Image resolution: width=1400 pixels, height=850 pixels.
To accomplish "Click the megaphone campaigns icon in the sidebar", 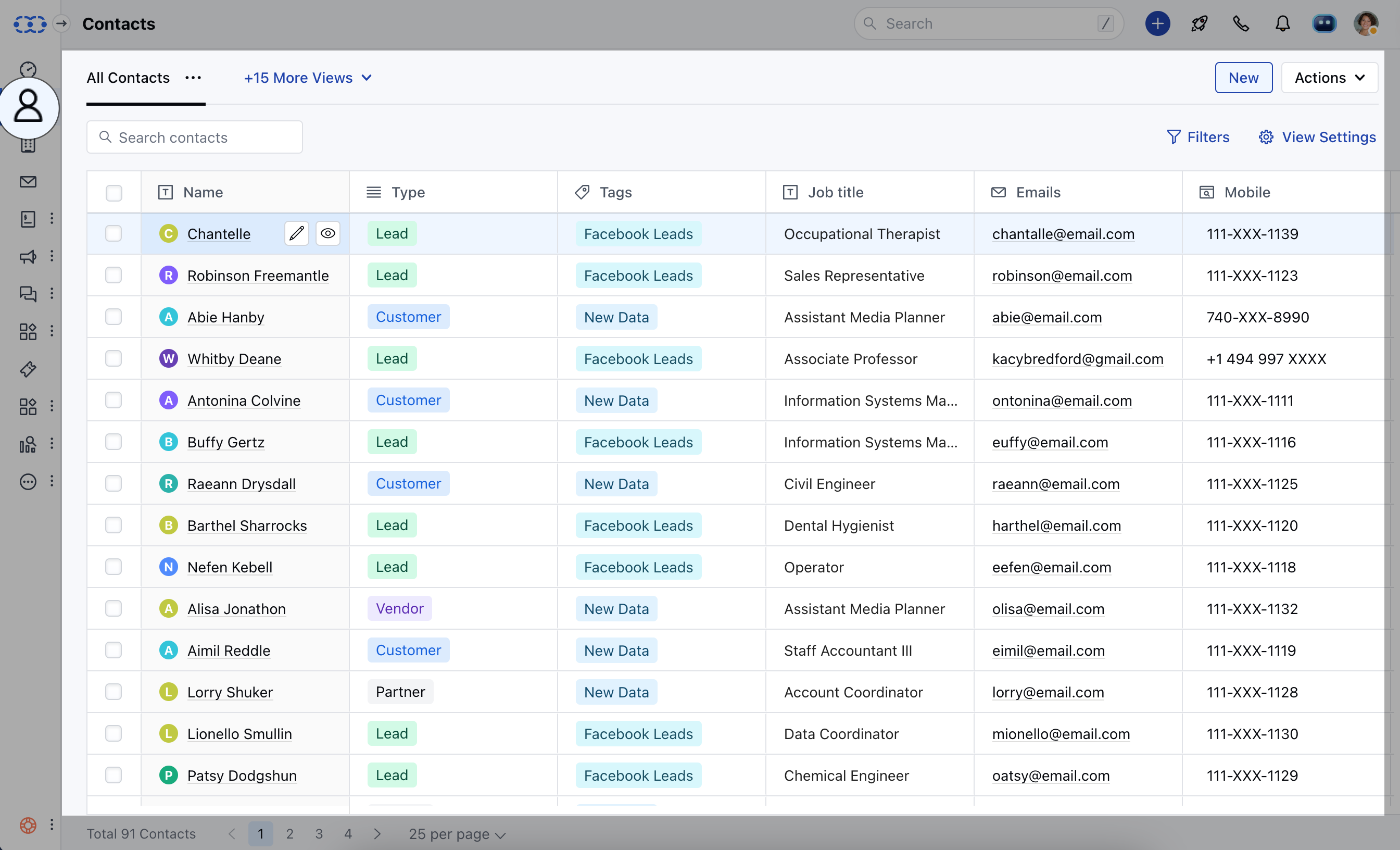I will (28, 257).
